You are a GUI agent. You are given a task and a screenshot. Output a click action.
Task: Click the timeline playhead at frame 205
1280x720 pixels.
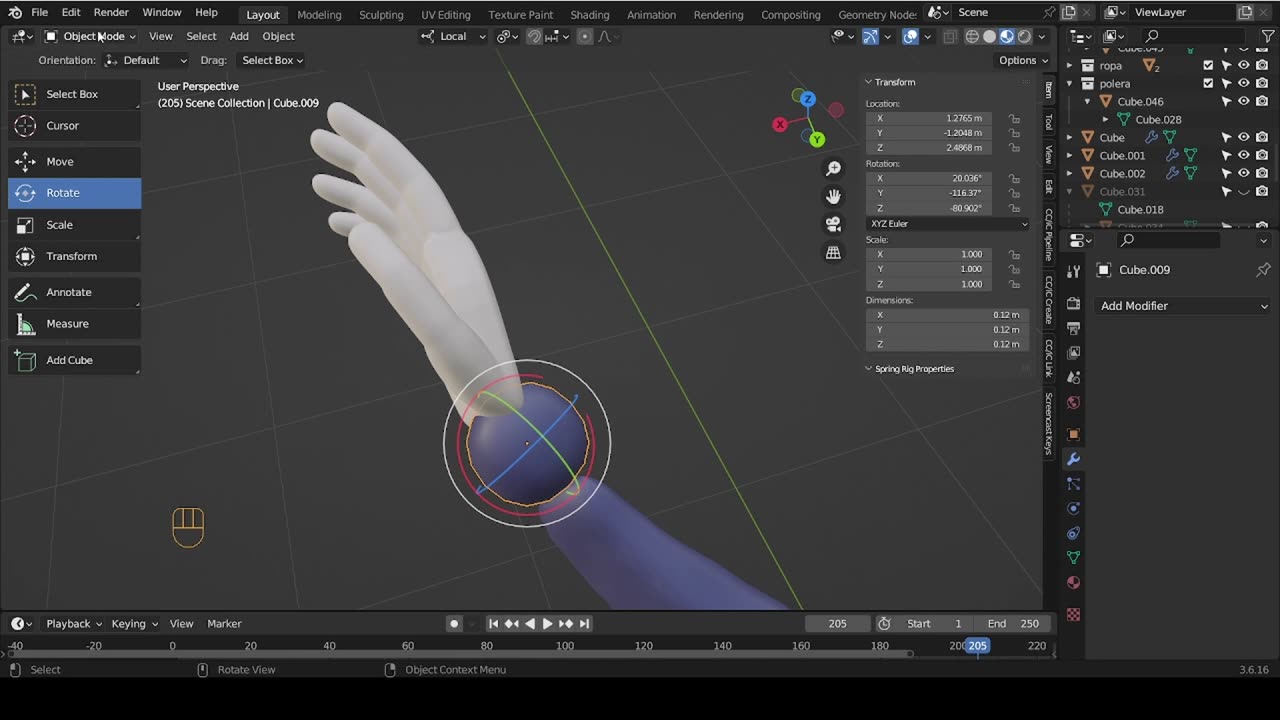pos(977,646)
